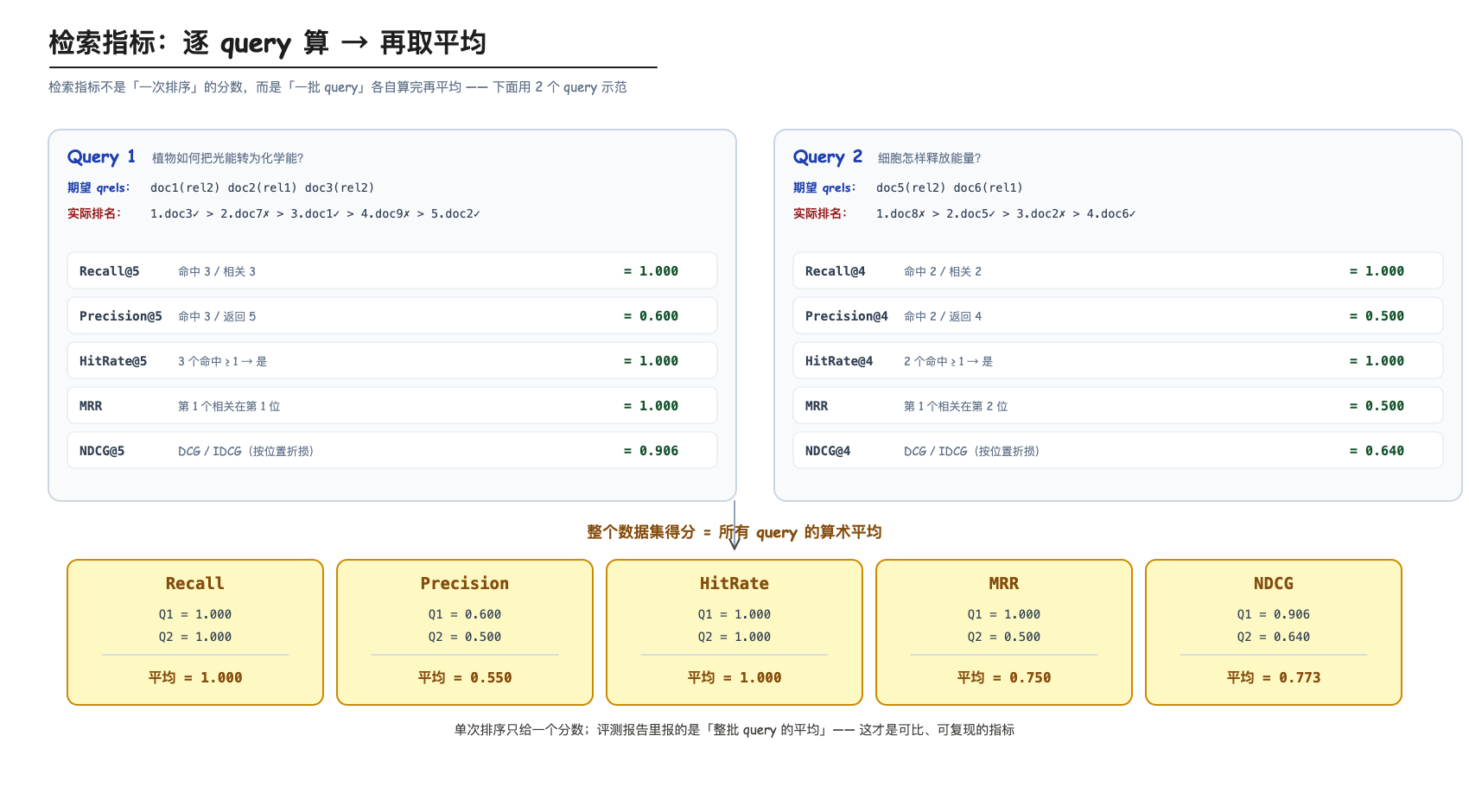Select the "Recall" summary card heading
Image resolution: width=1469 pixels, height=812 pixels.
click(195, 583)
